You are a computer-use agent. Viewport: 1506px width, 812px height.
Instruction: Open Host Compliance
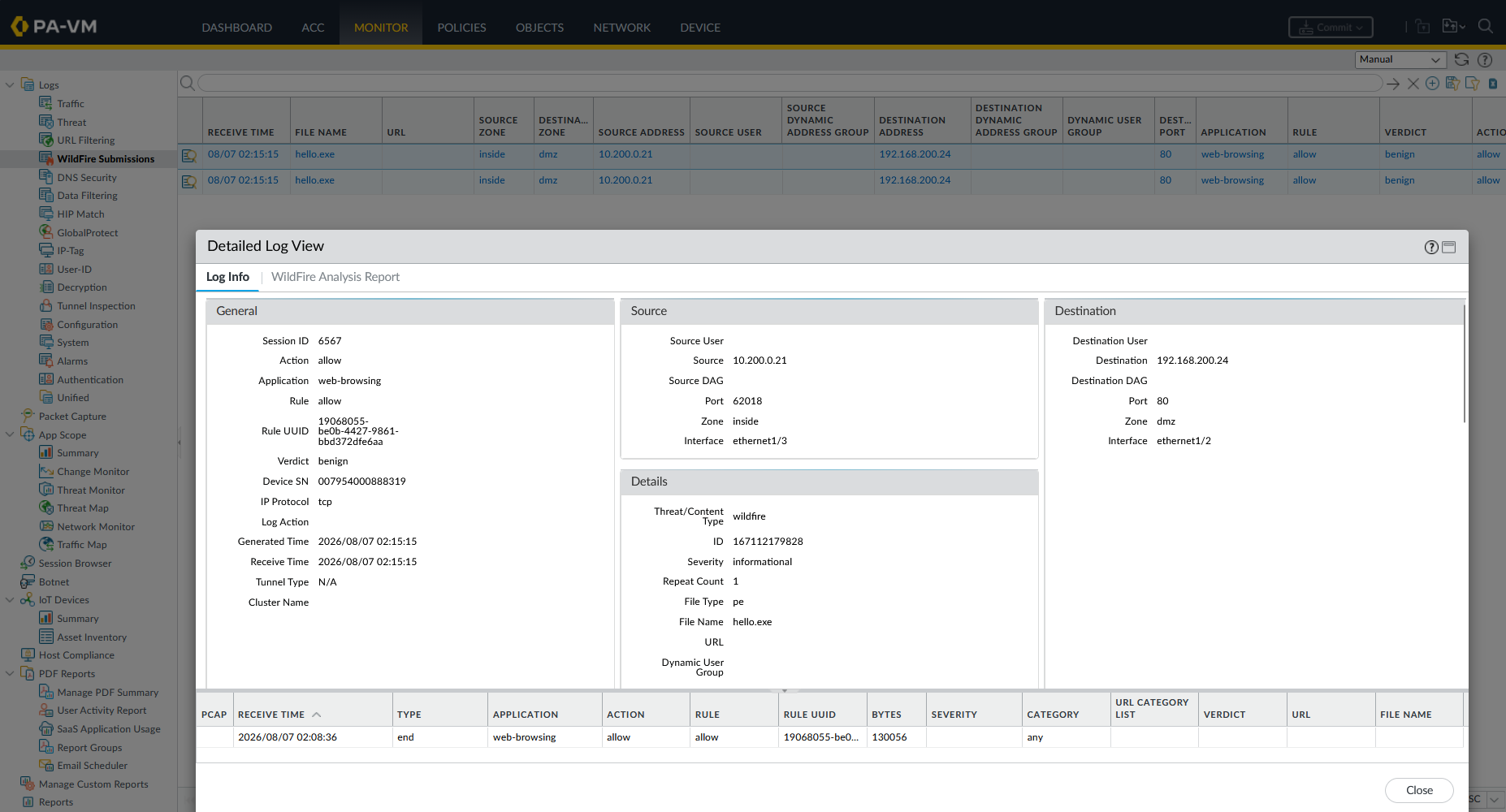76,655
